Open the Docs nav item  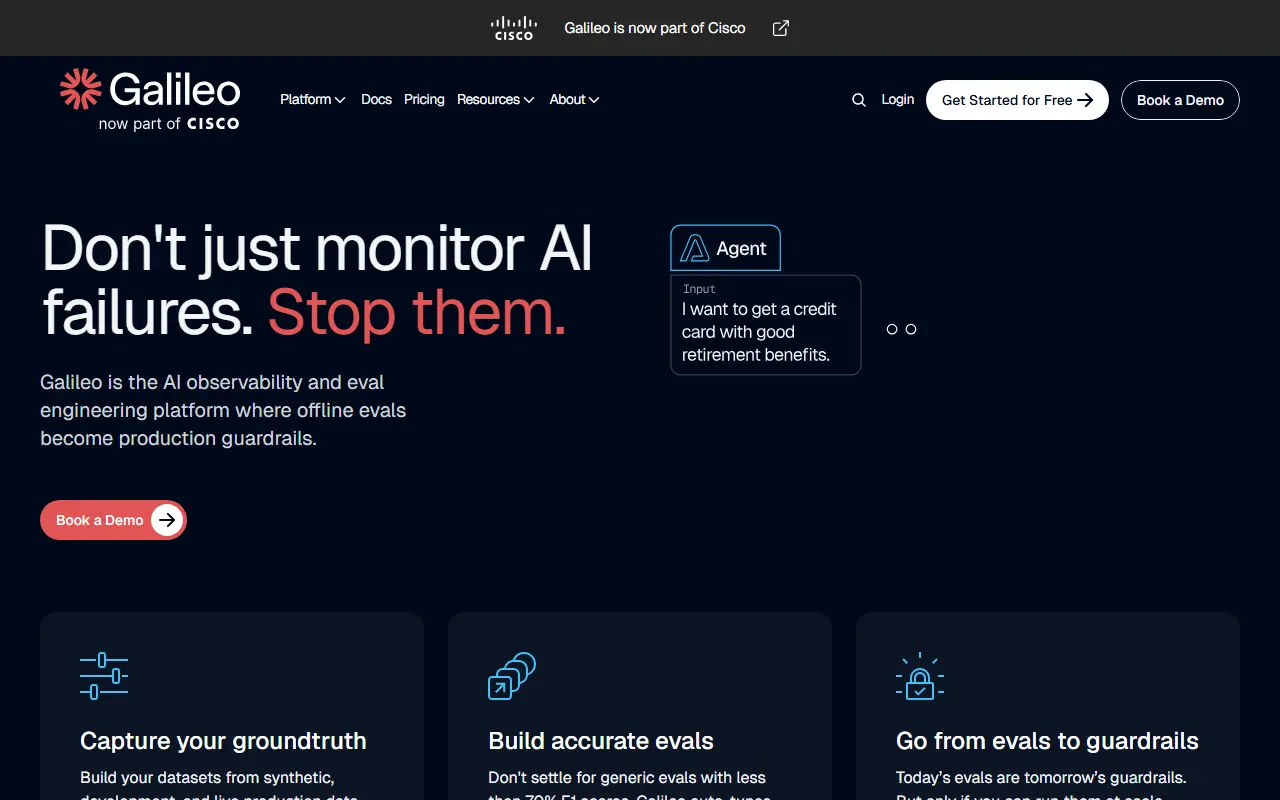pyautogui.click(x=376, y=99)
